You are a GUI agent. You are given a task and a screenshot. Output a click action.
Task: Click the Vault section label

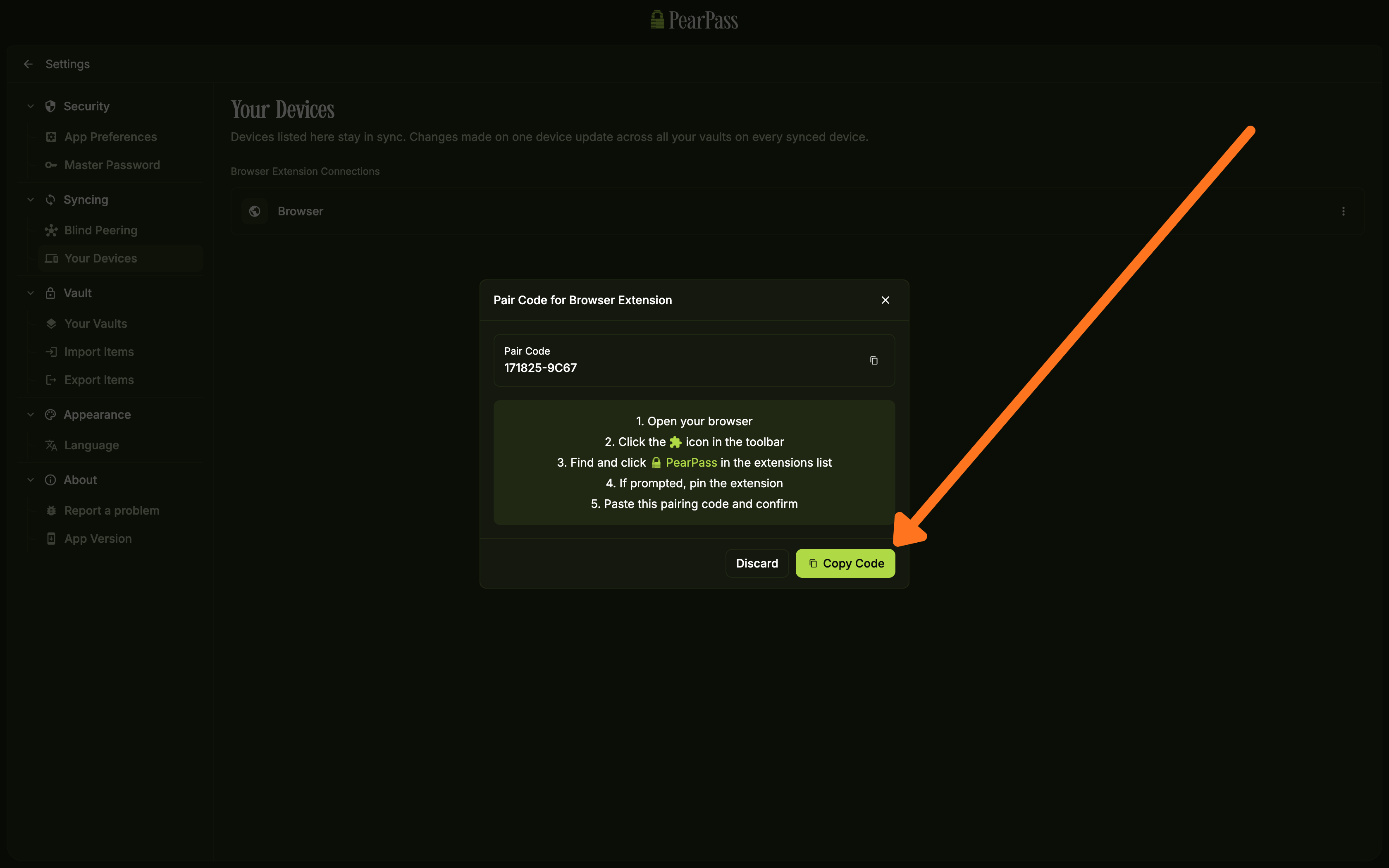coord(77,293)
